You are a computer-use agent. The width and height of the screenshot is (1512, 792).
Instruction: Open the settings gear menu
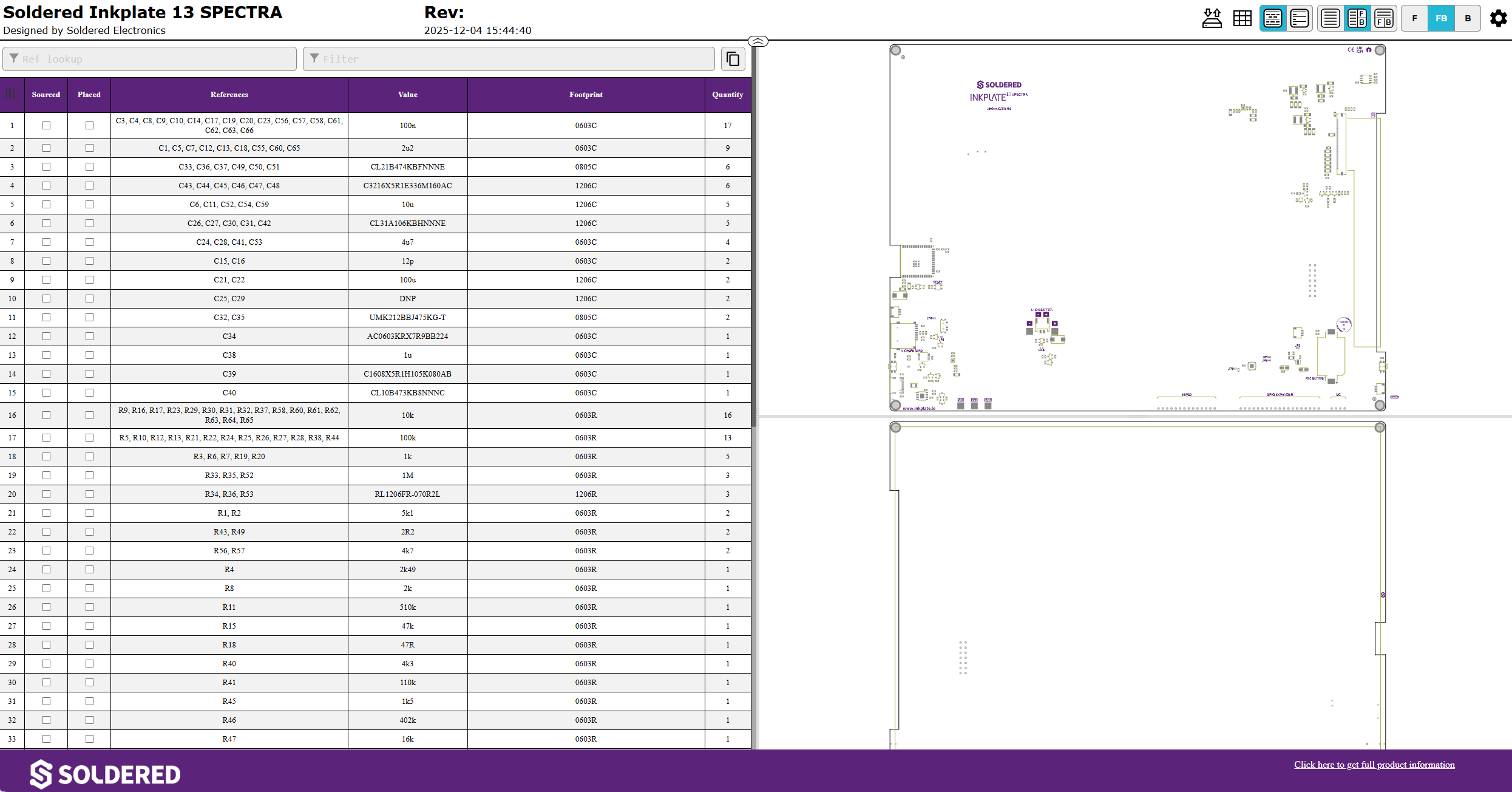click(x=1498, y=18)
